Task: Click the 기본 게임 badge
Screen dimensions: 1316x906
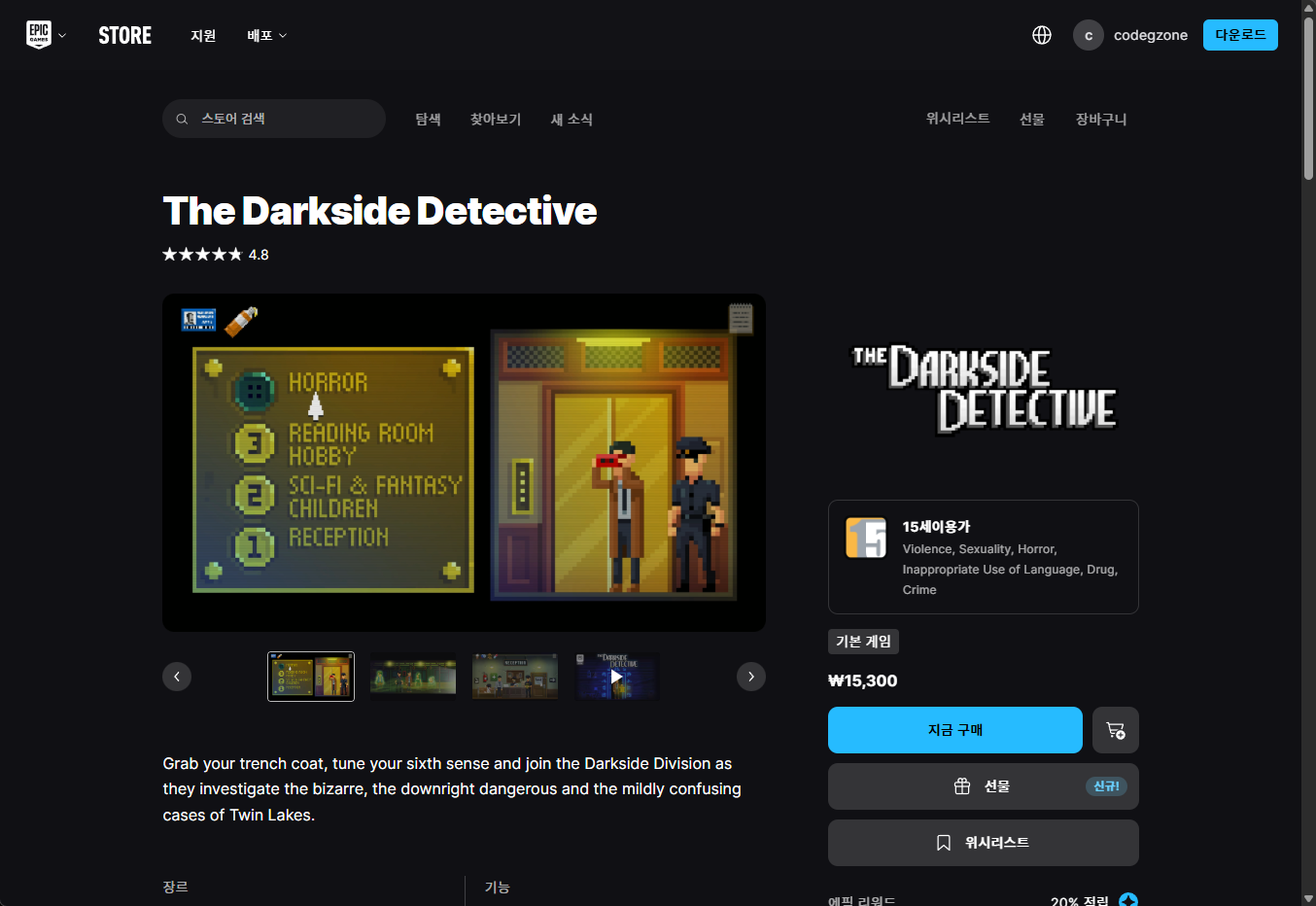Action: point(863,642)
